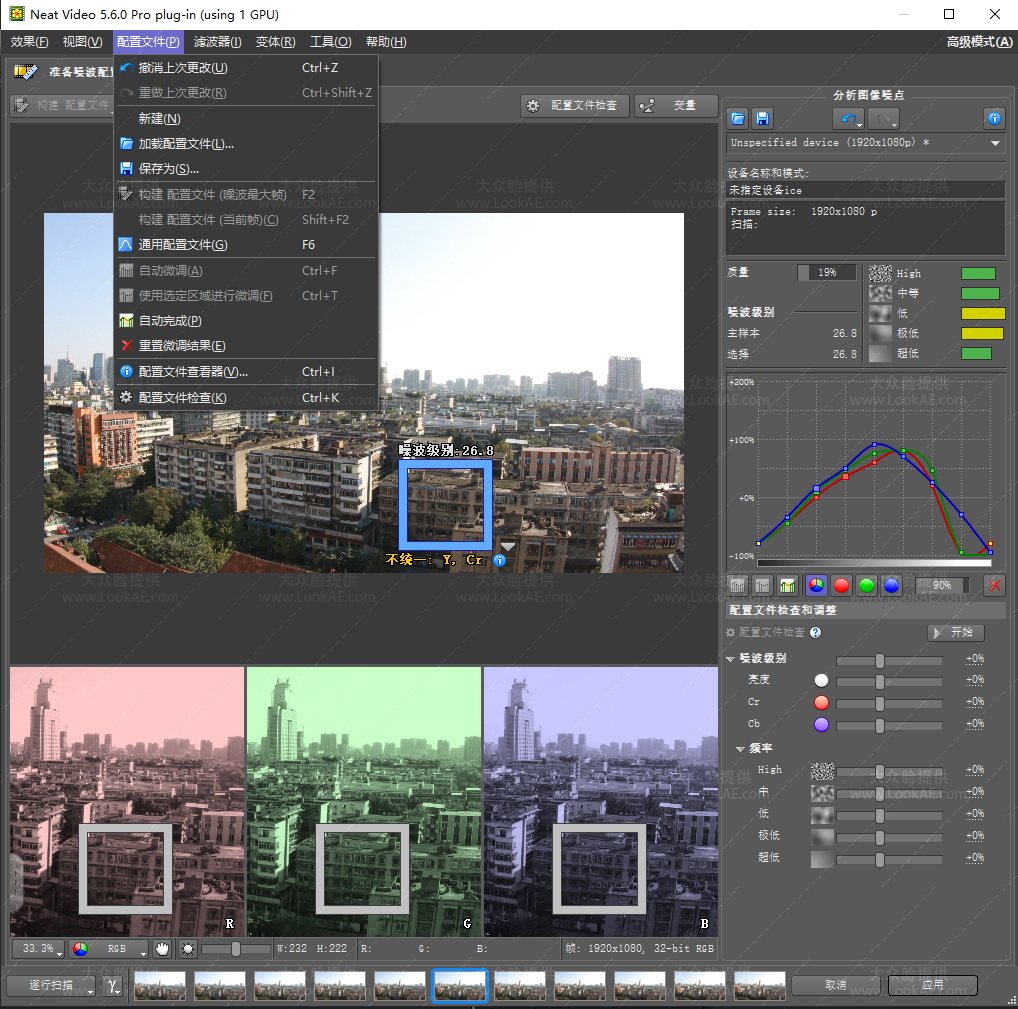Click the 开始 start button
Screen dimensions: 1018x1009
(x=955, y=632)
